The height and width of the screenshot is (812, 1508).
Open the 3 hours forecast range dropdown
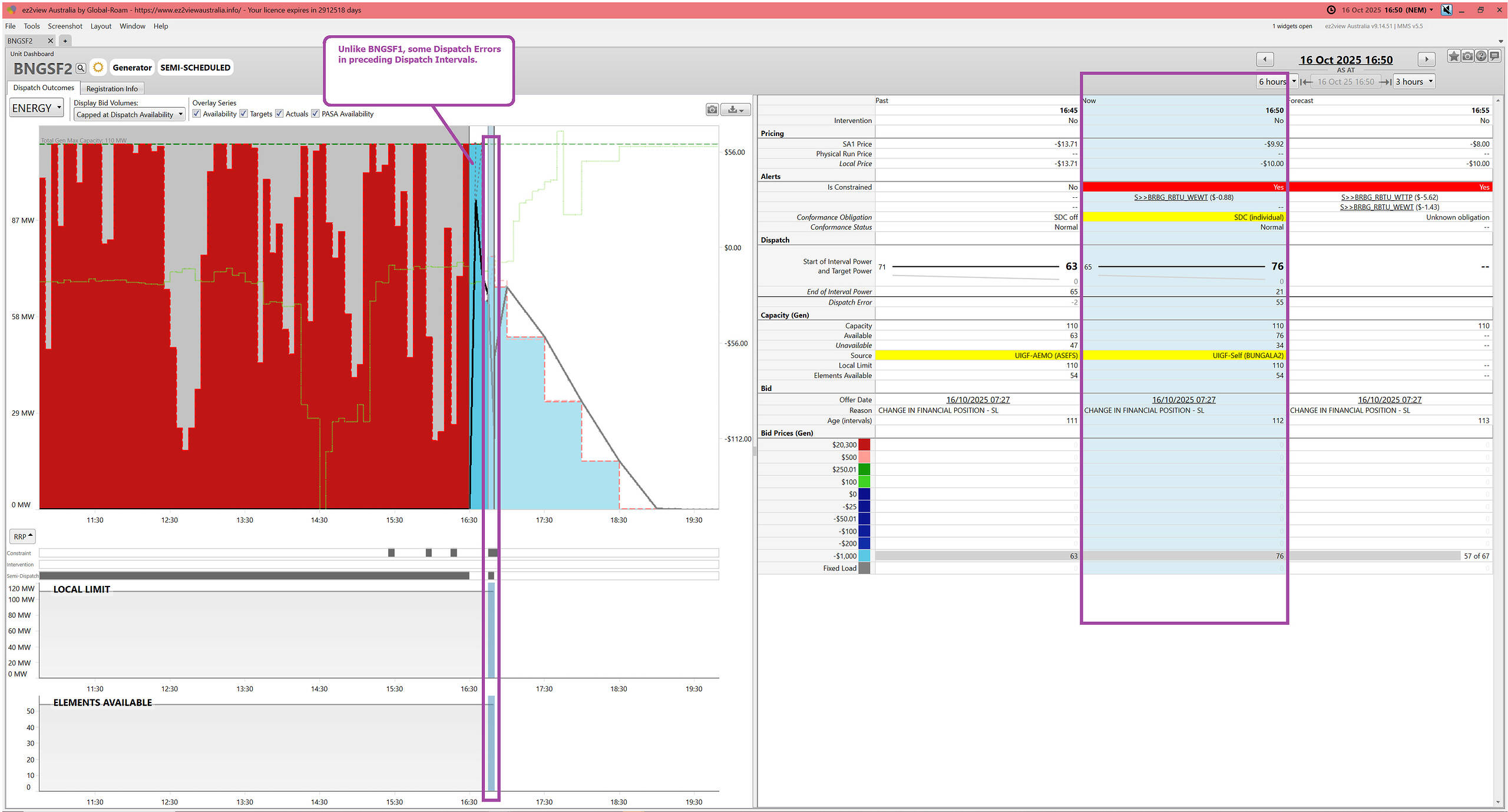pos(1414,82)
